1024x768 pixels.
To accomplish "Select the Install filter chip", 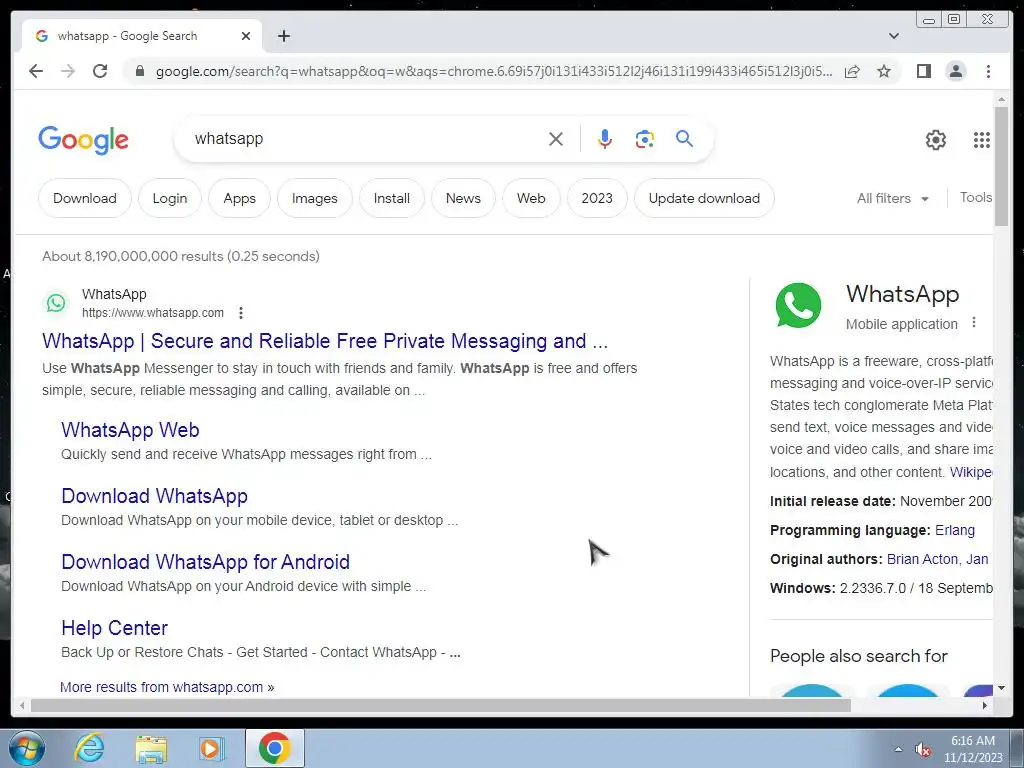I will (392, 198).
